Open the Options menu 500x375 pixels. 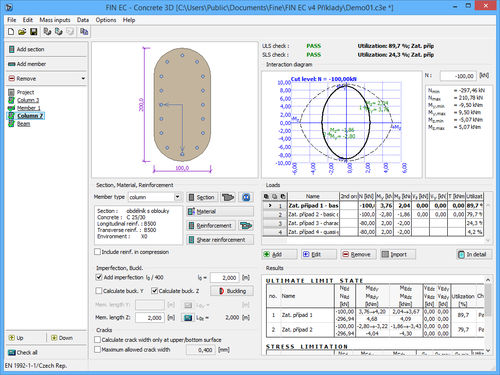tap(106, 20)
